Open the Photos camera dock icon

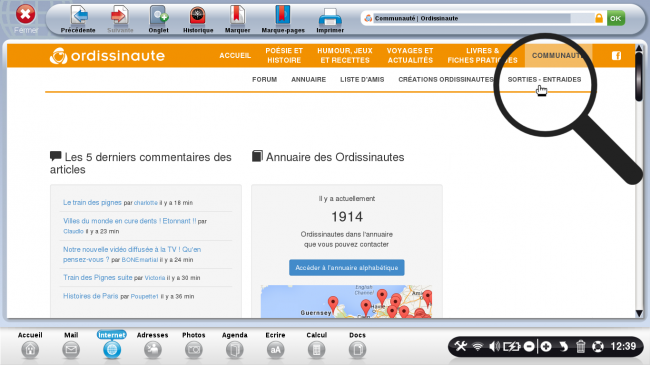click(194, 350)
